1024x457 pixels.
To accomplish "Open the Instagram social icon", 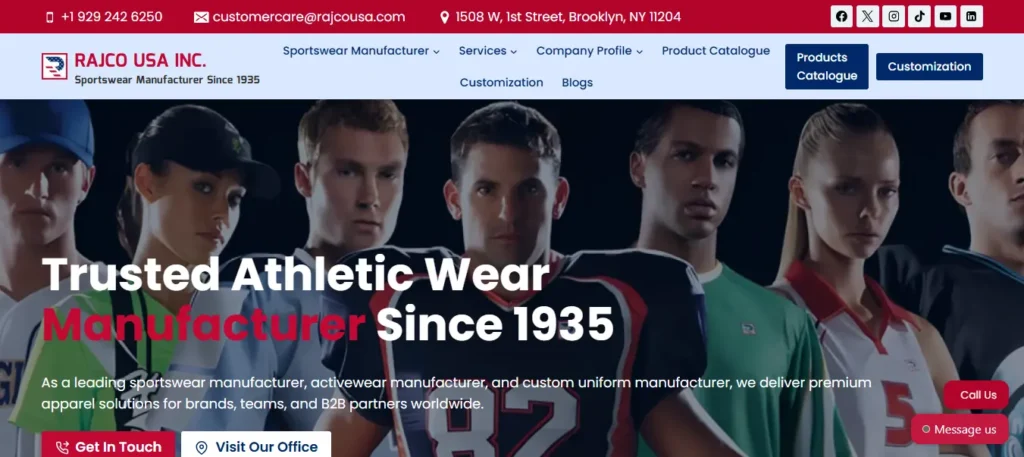I will point(893,16).
